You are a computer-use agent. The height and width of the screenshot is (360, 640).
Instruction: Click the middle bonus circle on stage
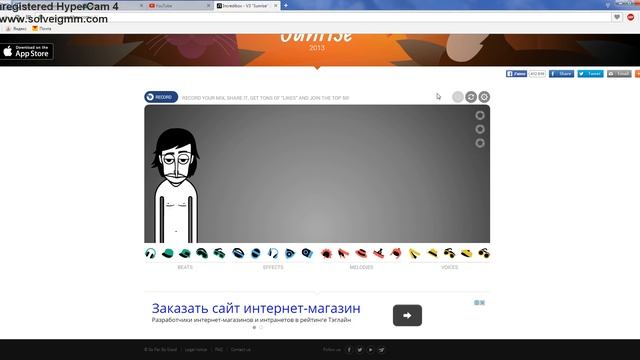point(480,129)
